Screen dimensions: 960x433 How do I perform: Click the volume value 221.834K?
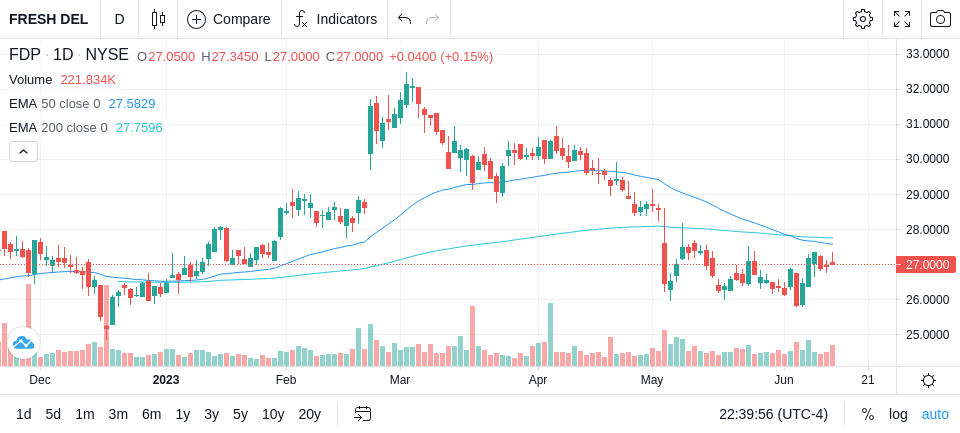click(88, 80)
